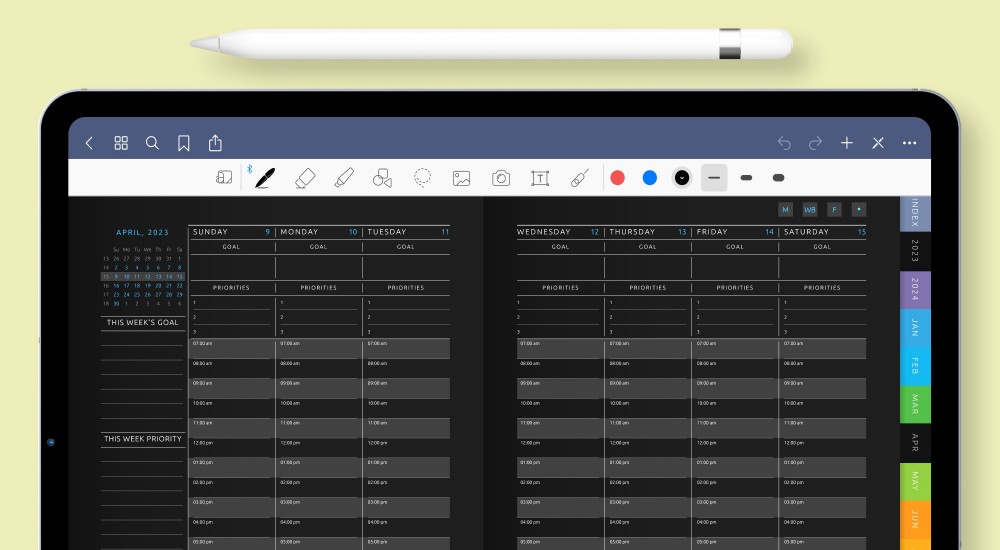Open the three-dot more options menu
1000x550 pixels.
[x=909, y=143]
